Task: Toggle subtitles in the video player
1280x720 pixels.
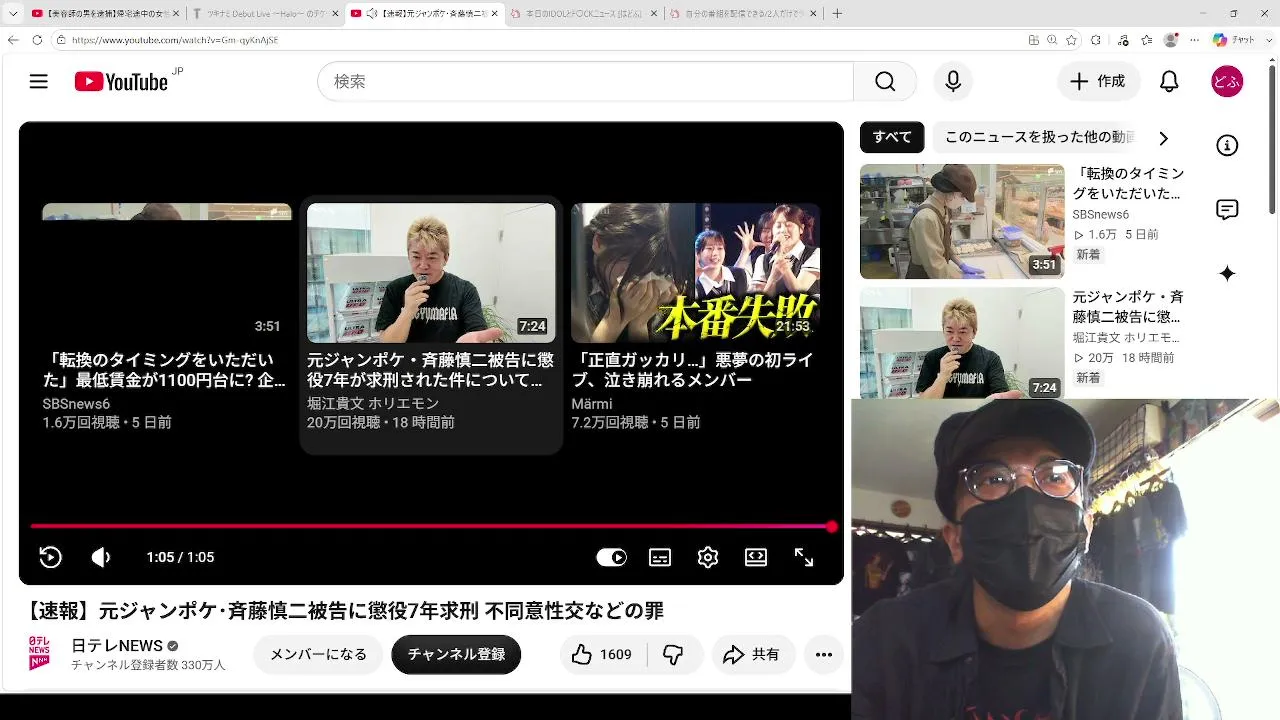Action: tap(660, 557)
